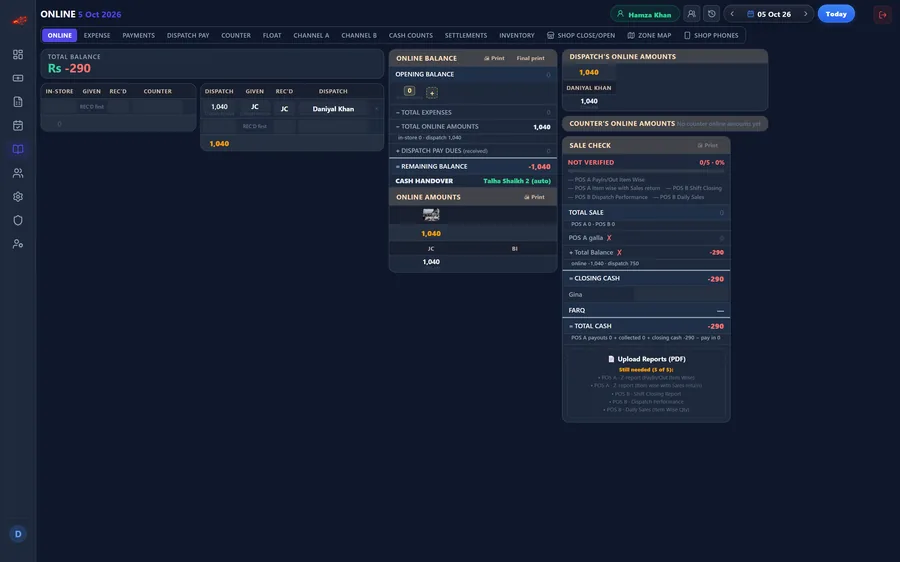Add opening balance with plus button
This screenshot has height=562, width=900.
pyautogui.click(x=432, y=92)
